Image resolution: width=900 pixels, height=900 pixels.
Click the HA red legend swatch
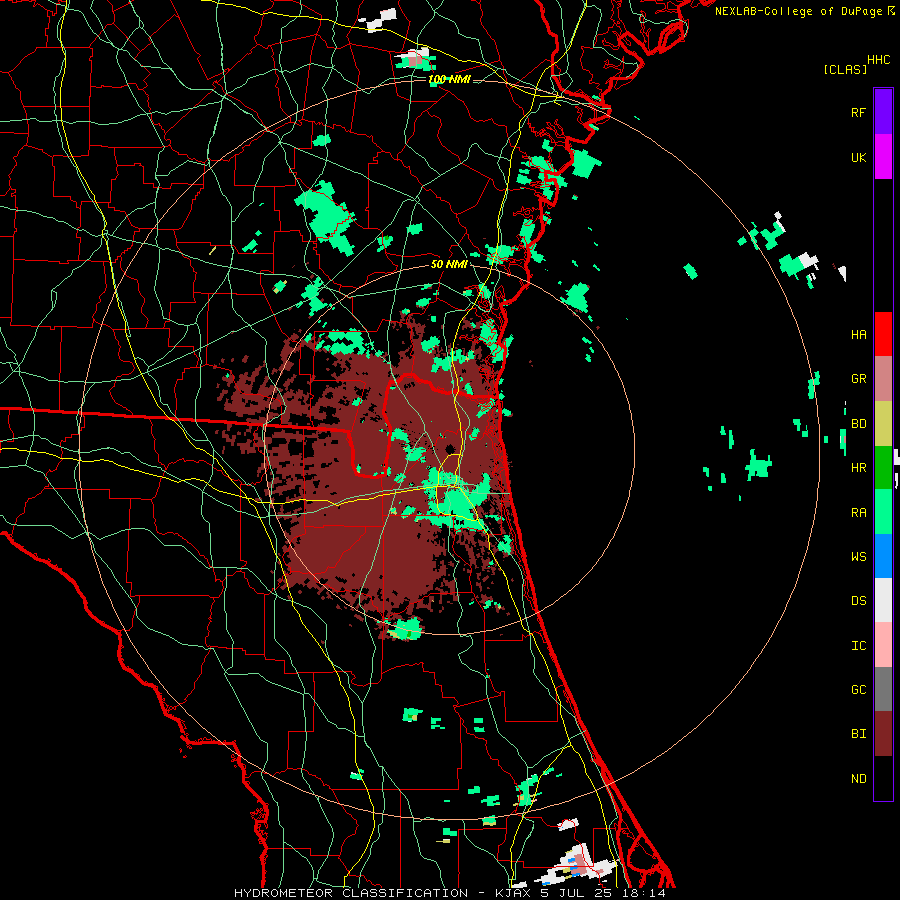pyautogui.click(x=883, y=334)
